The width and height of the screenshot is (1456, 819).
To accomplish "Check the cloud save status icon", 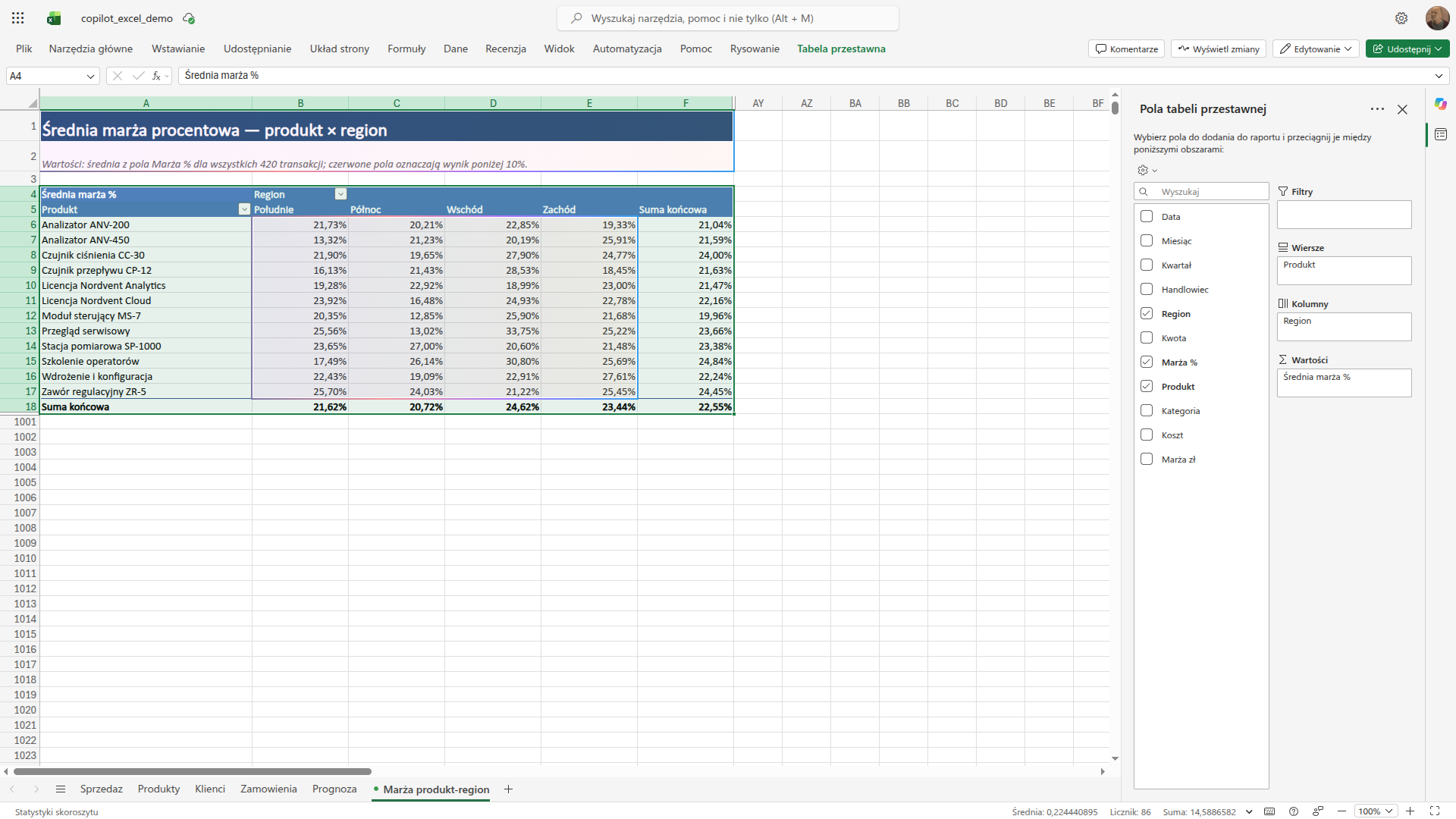I will coord(189,18).
